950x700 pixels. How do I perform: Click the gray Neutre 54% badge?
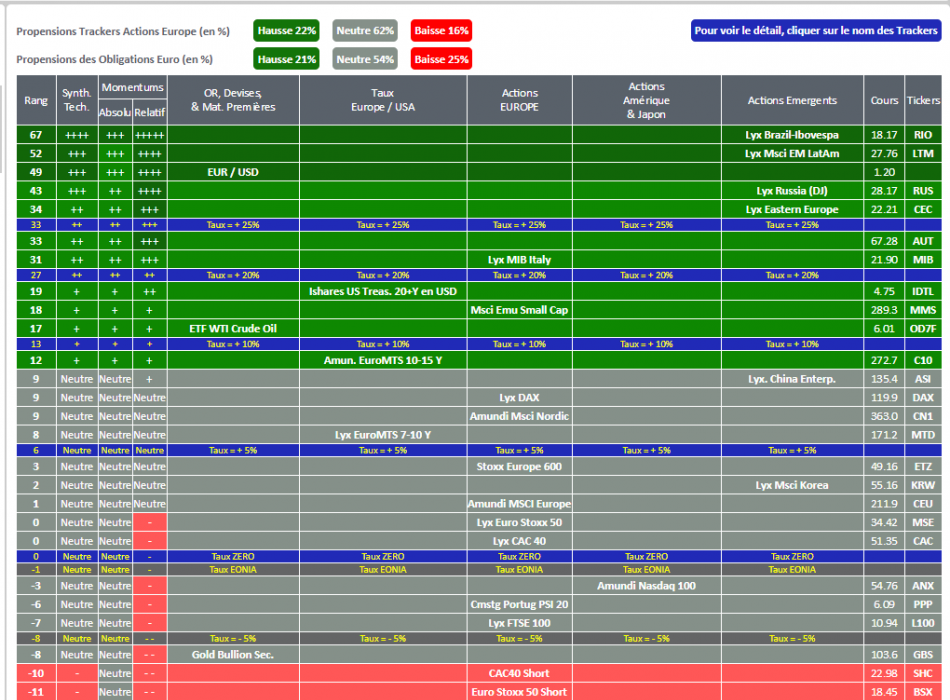(x=365, y=59)
